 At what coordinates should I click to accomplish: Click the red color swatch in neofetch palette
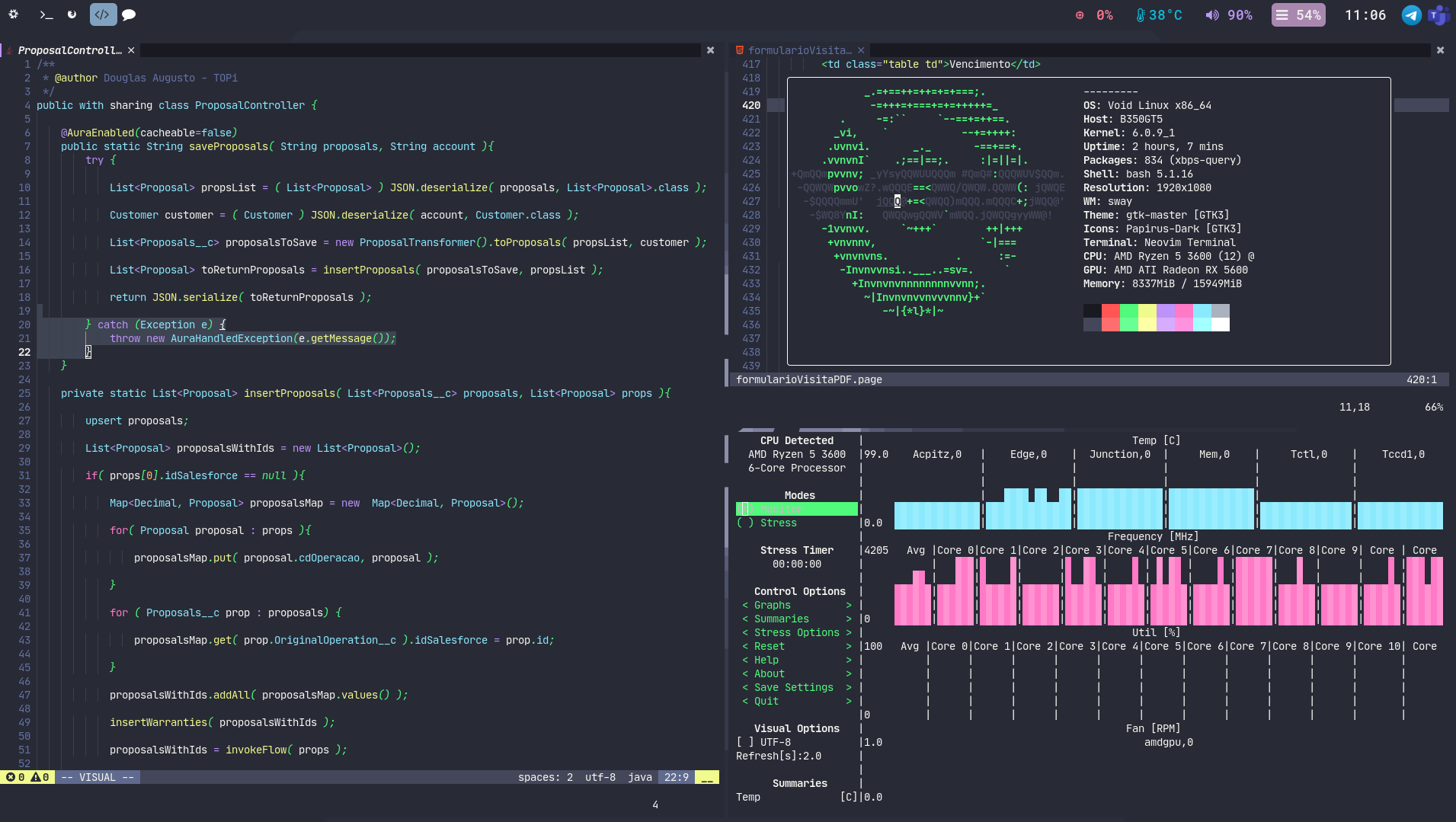(1111, 311)
